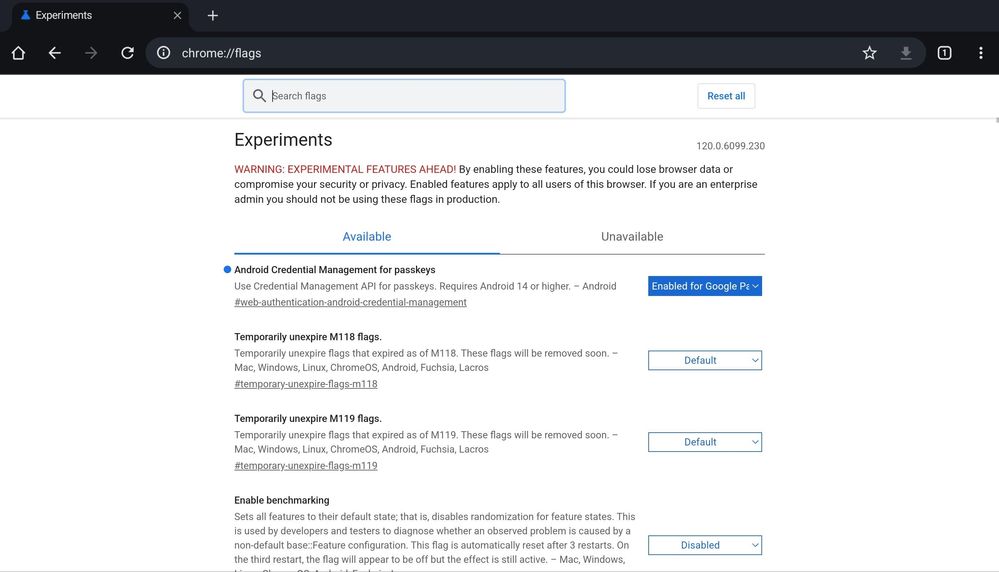Open #temporary-unexpire-flags-m119 link

pos(306,466)
